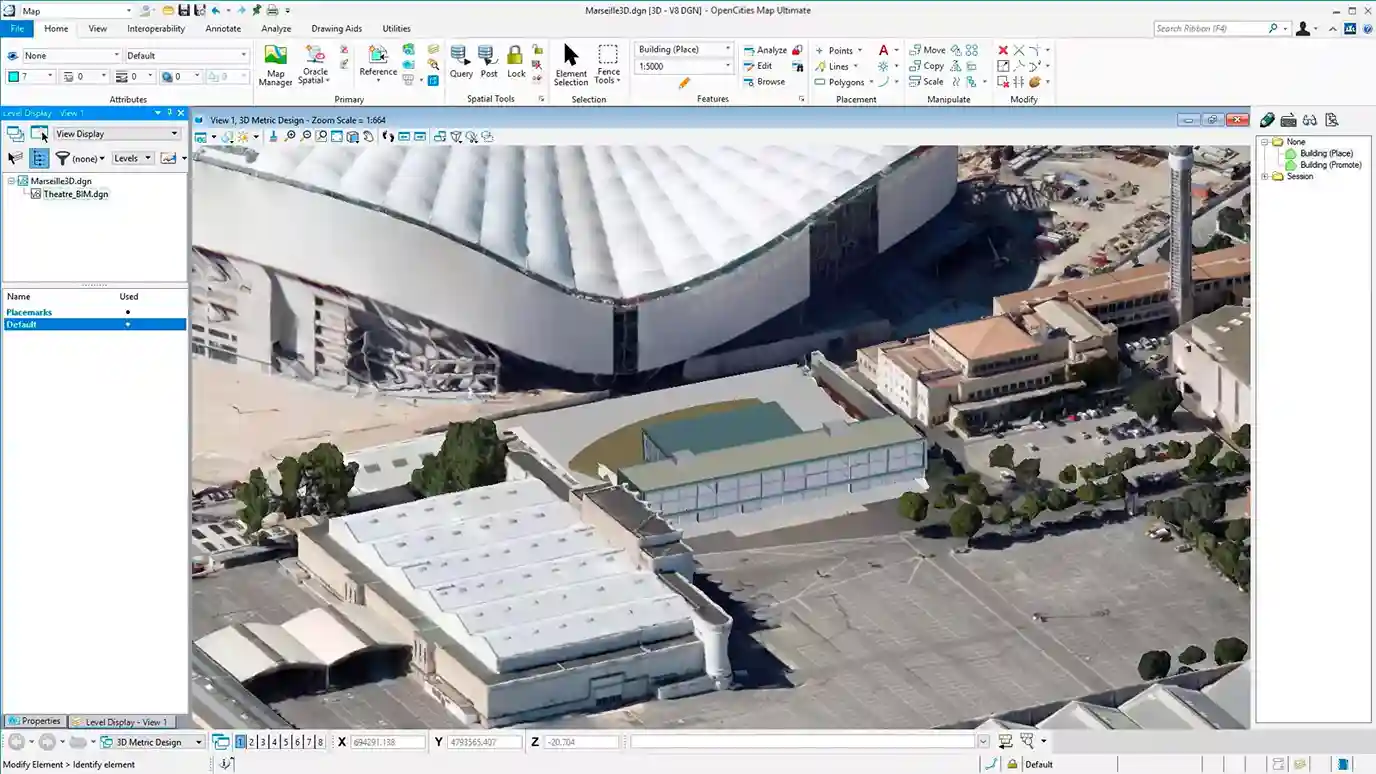Image resolution: width=1376 pixels, height=774 pixels.
Task: Click the AccuSnap icon in status bar
Action: 992,764
